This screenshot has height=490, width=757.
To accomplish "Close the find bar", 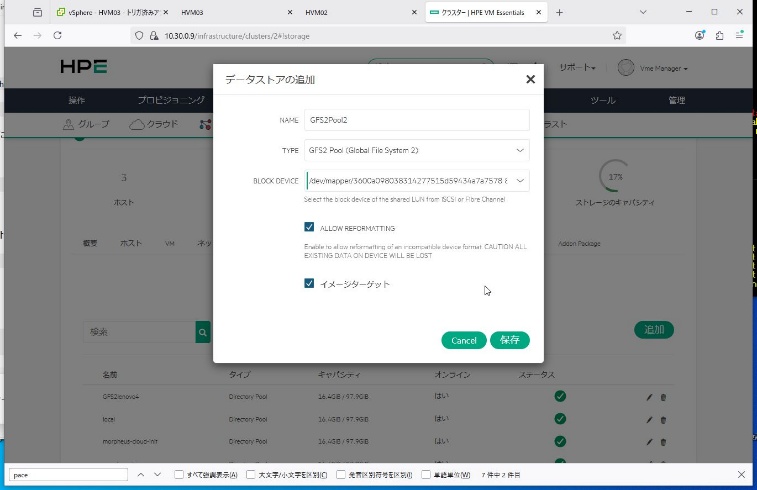I will pos(741,474).
